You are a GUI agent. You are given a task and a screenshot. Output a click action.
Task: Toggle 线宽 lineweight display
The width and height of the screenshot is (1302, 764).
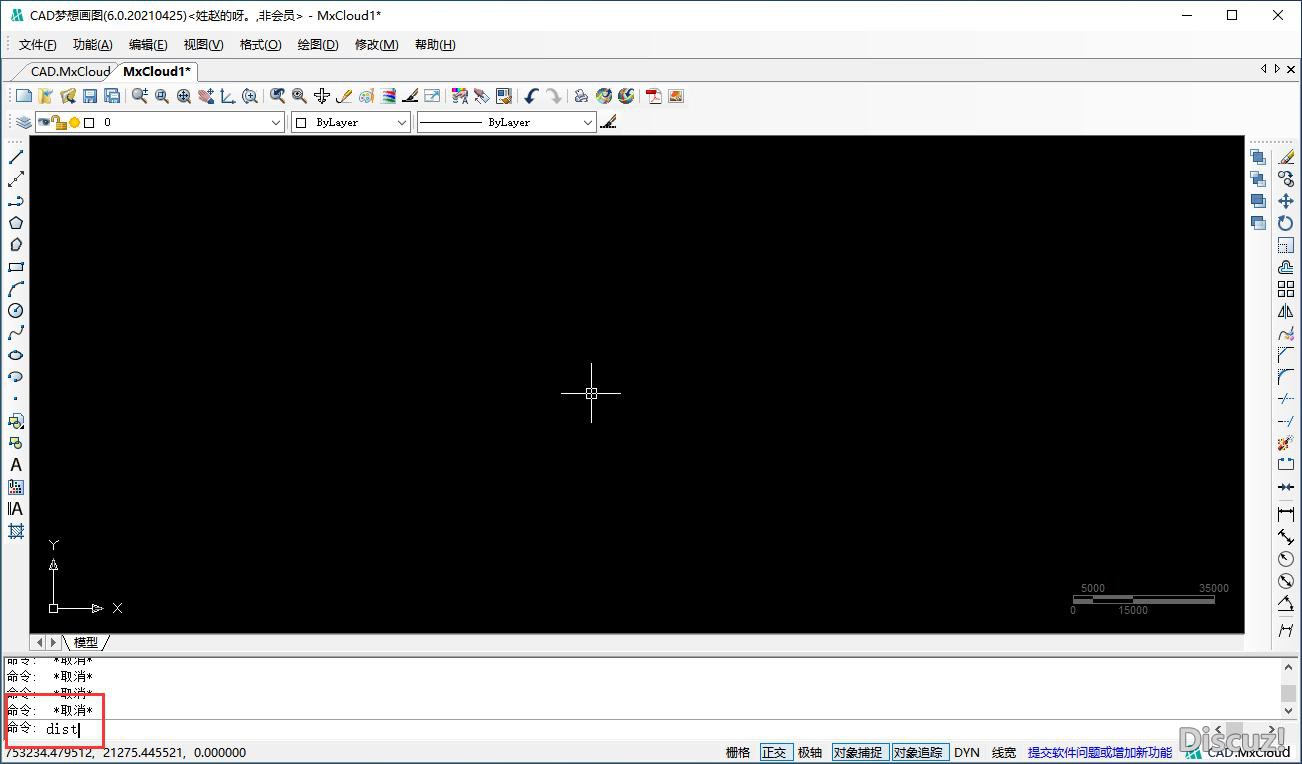[1004, 752]
